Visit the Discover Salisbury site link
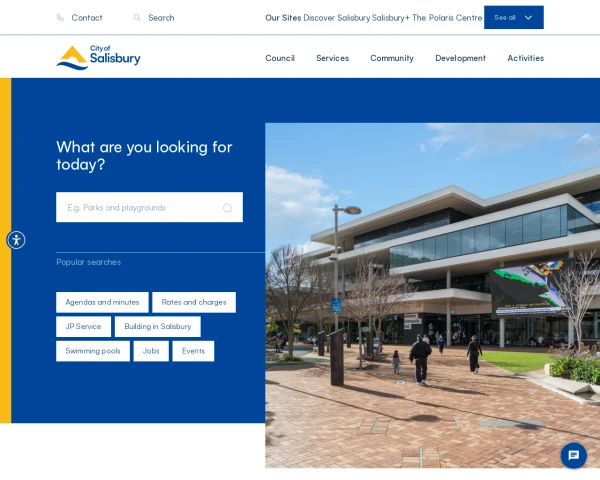 point(337,18)
